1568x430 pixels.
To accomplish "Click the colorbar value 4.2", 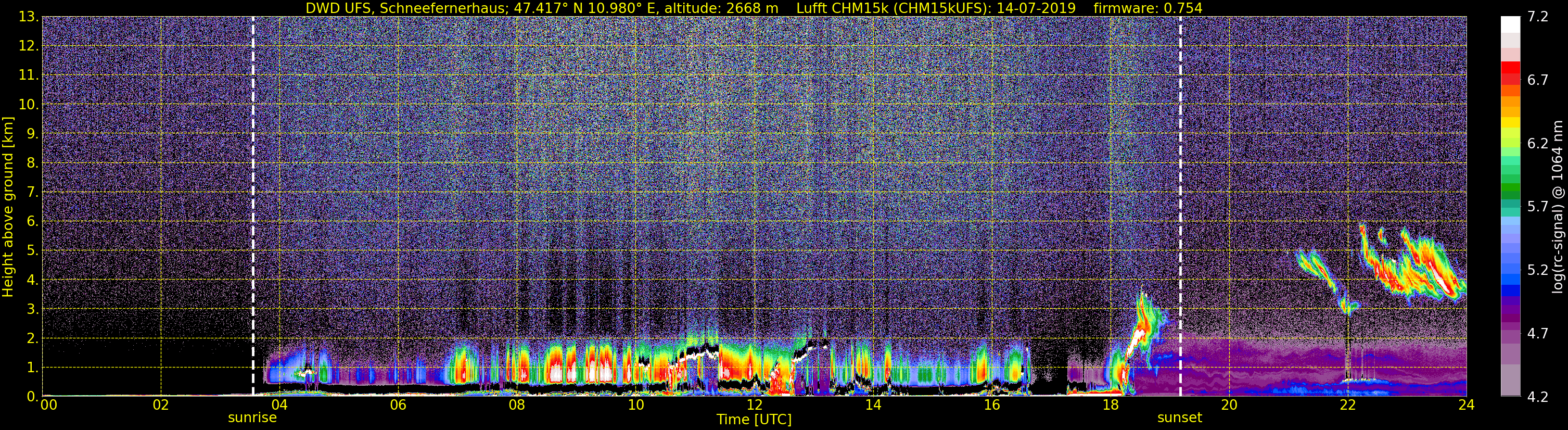I will pos(1538,397).
